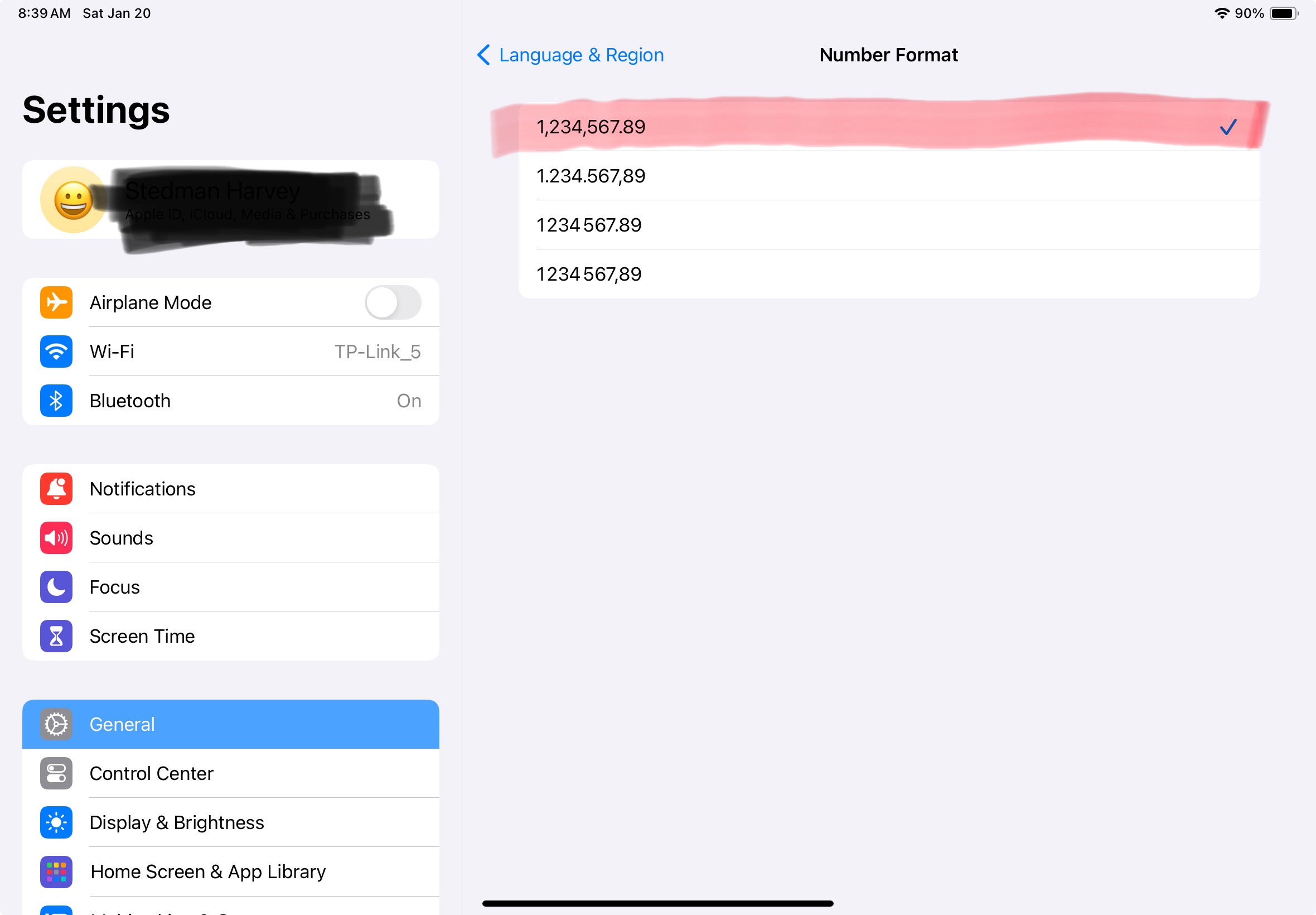The image size is (1316, 915).
Task: Open the Control Center icon
Action: [x=56, y=773]
